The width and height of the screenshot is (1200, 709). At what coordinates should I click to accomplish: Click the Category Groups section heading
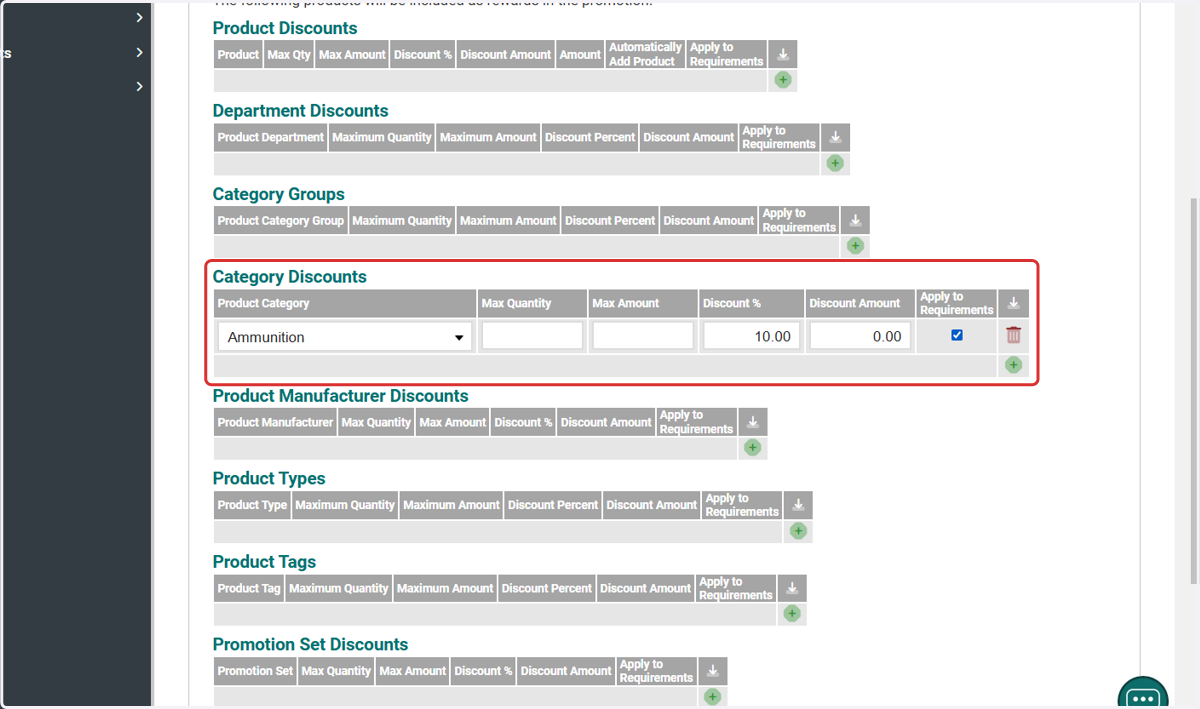point(279,194)
